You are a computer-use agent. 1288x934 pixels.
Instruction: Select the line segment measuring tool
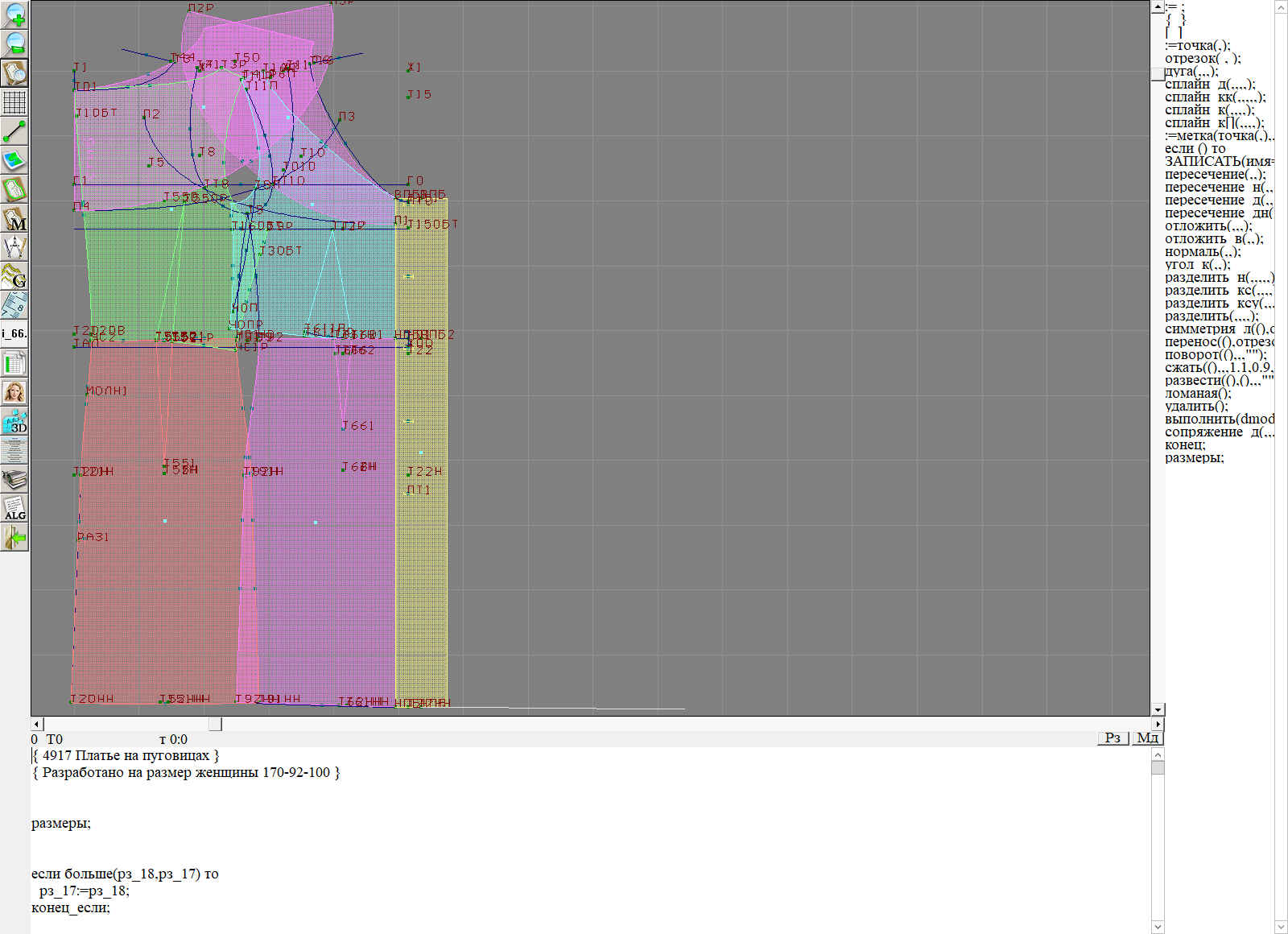point(14,131)
